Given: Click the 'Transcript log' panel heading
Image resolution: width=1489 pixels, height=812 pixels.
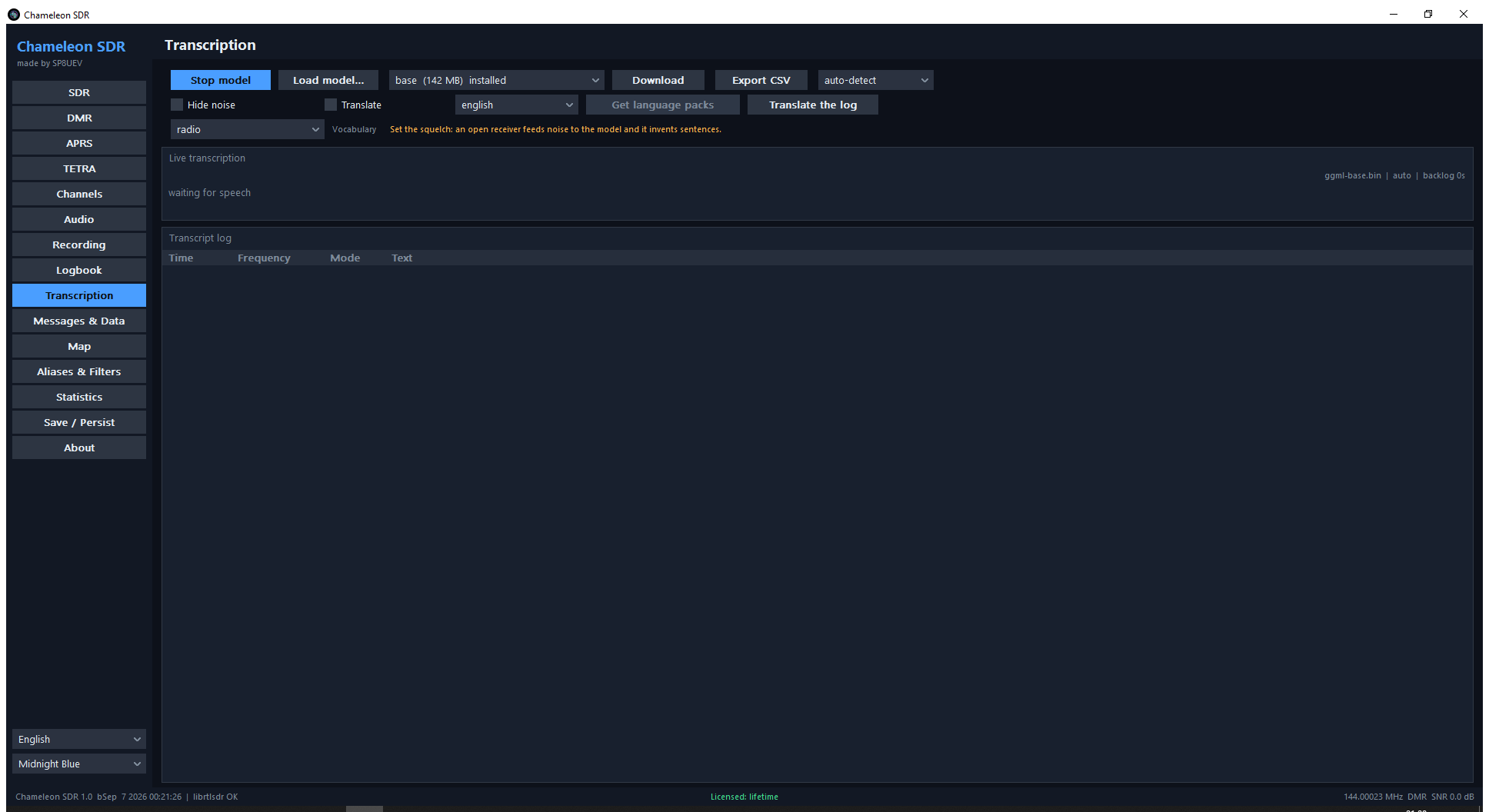Looking at the screenshot, I should pos(200,238).
